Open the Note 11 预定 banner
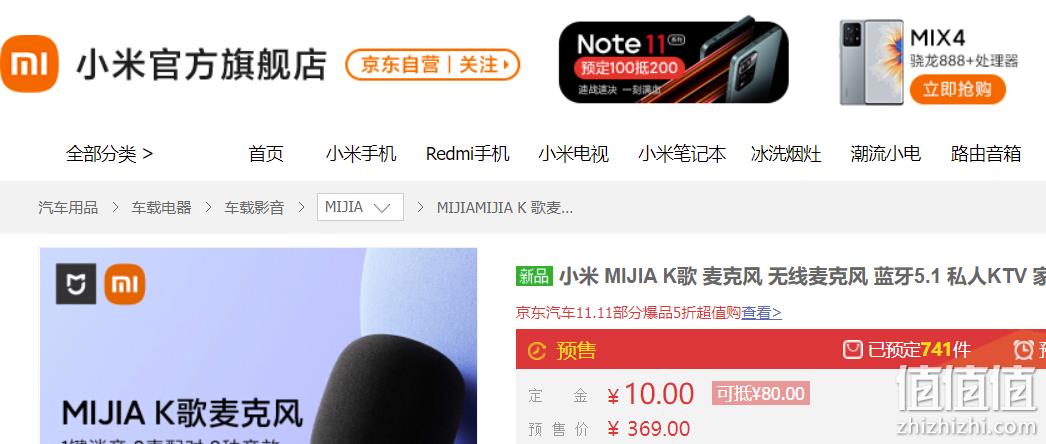Image resolution: width=1046 pixels, height=444 pixels. [674, 62]
